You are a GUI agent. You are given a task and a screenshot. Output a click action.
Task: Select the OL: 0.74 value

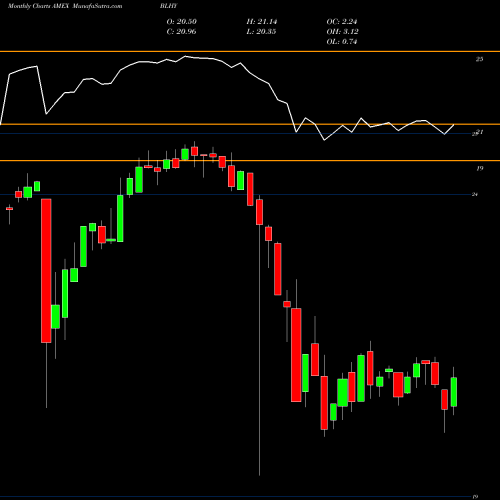pos(342,41)
